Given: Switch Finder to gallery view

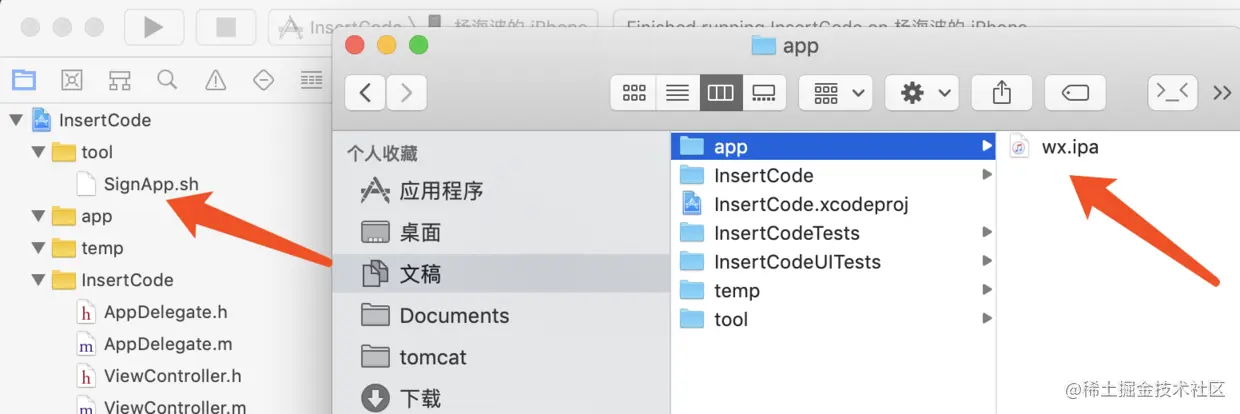Looking at the screenshot, I should [764, 93].
